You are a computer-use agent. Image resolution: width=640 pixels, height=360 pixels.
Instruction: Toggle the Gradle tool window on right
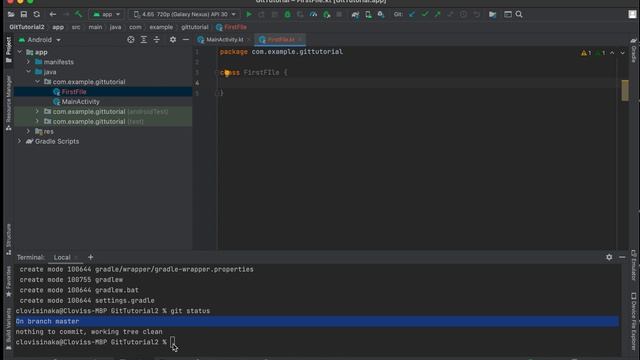633,50
